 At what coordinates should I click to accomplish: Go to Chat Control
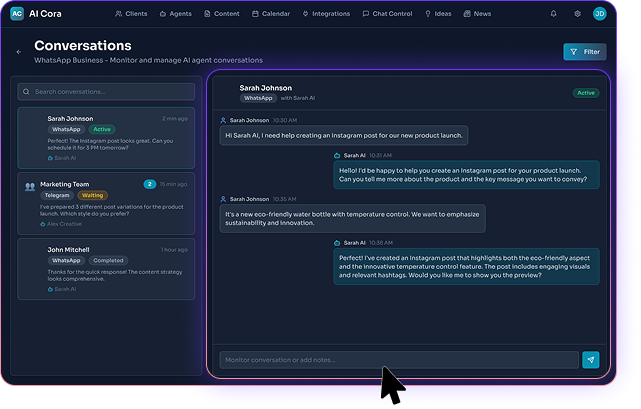click(x=388, y=14)
